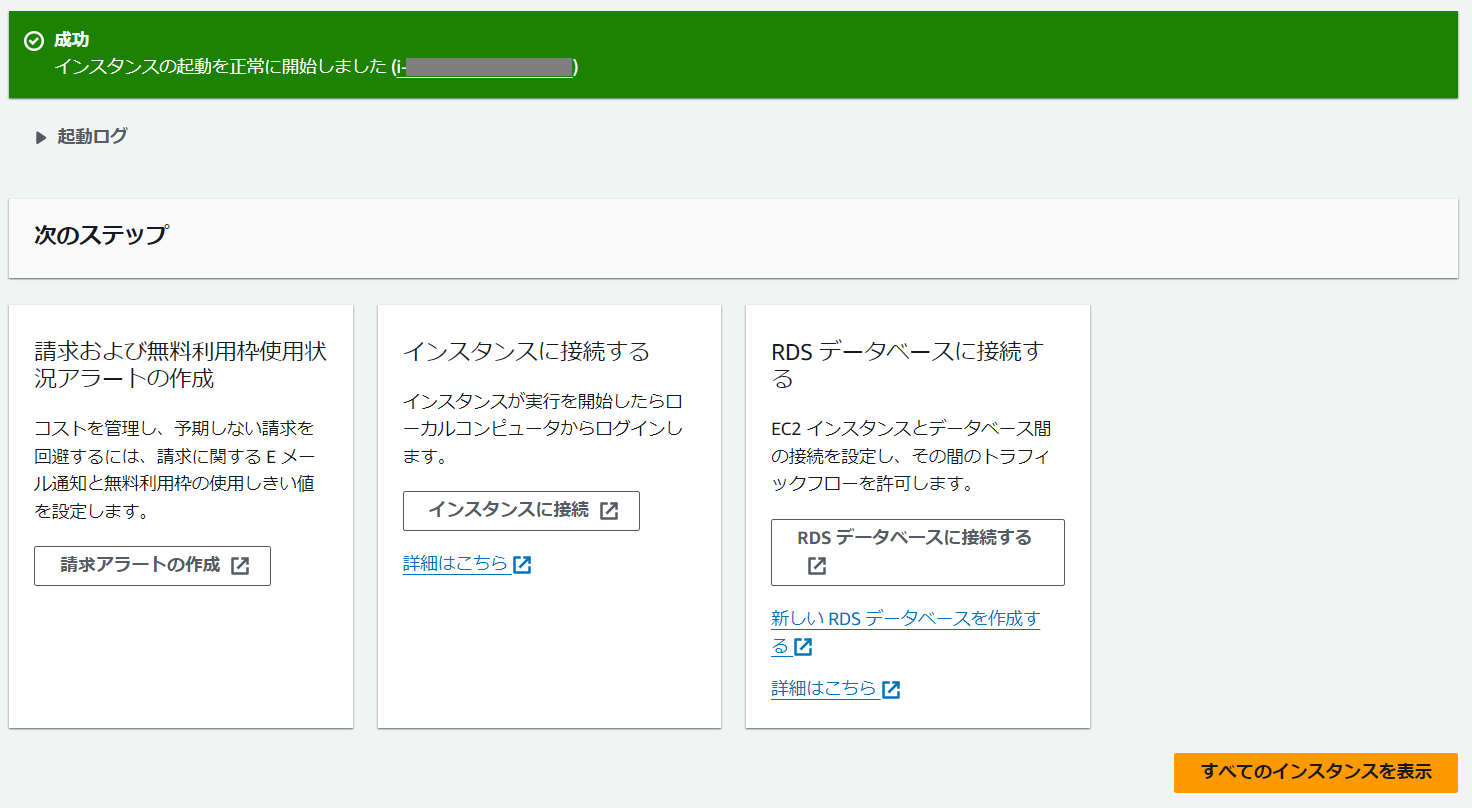Click external-link icon in RDS connect button
Viewport: 1472px width, 808px height.
(817, 566)
